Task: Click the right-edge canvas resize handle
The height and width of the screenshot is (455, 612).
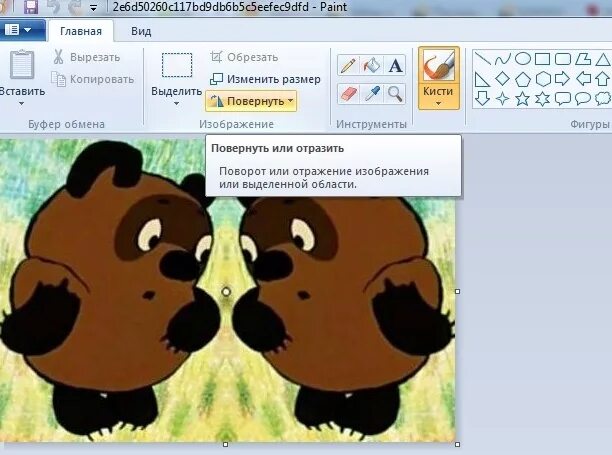Action: pos(457,291)
